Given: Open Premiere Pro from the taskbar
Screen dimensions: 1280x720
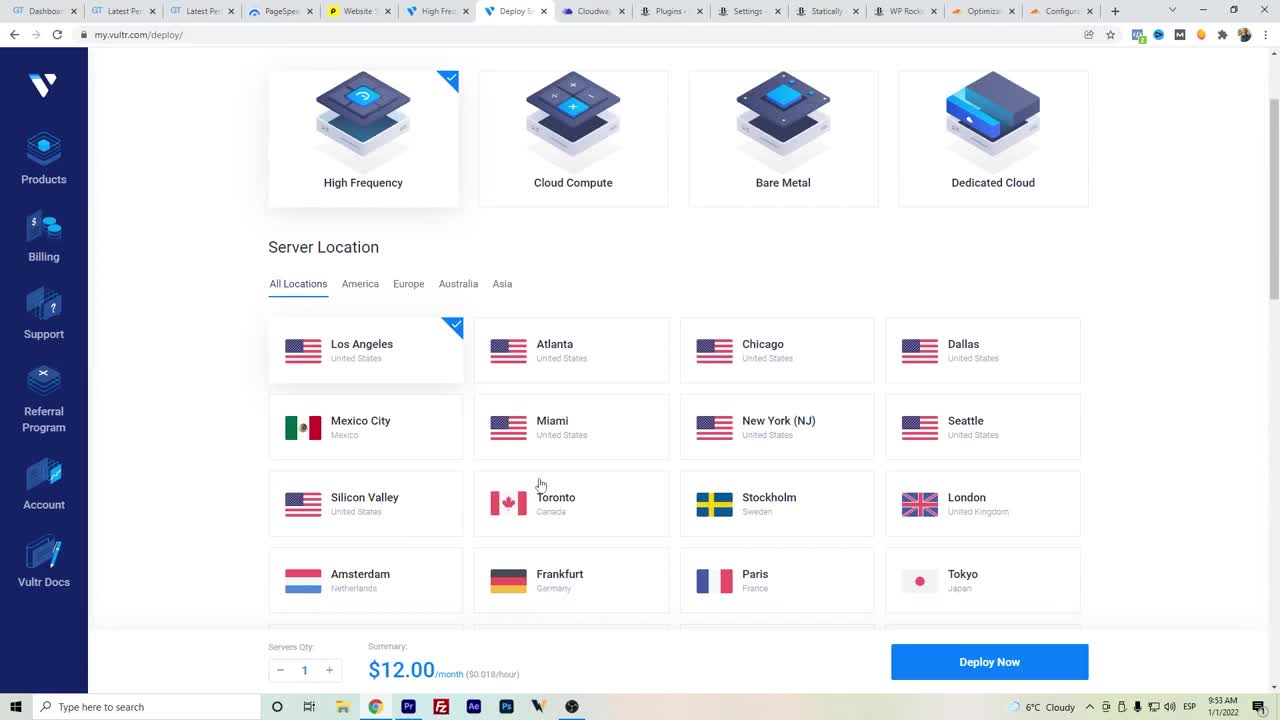Looking at the screenshot, I should click(408, 707).
